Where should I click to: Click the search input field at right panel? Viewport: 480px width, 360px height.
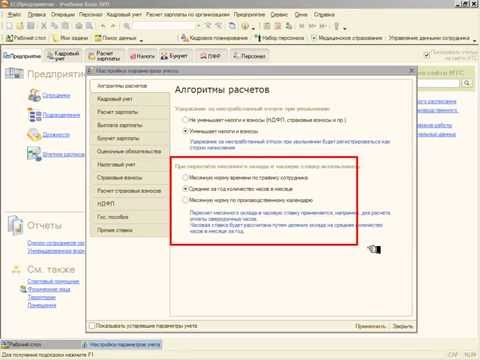point(439,83)
